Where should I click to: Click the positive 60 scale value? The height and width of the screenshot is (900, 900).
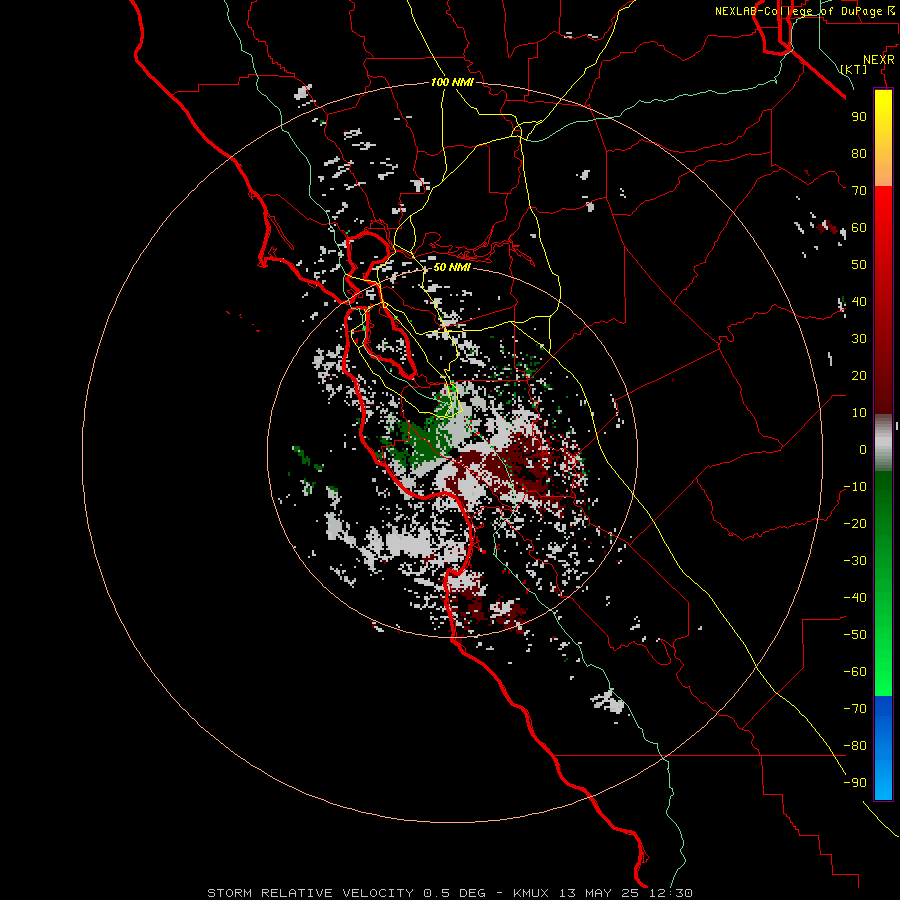click(859, 227)
